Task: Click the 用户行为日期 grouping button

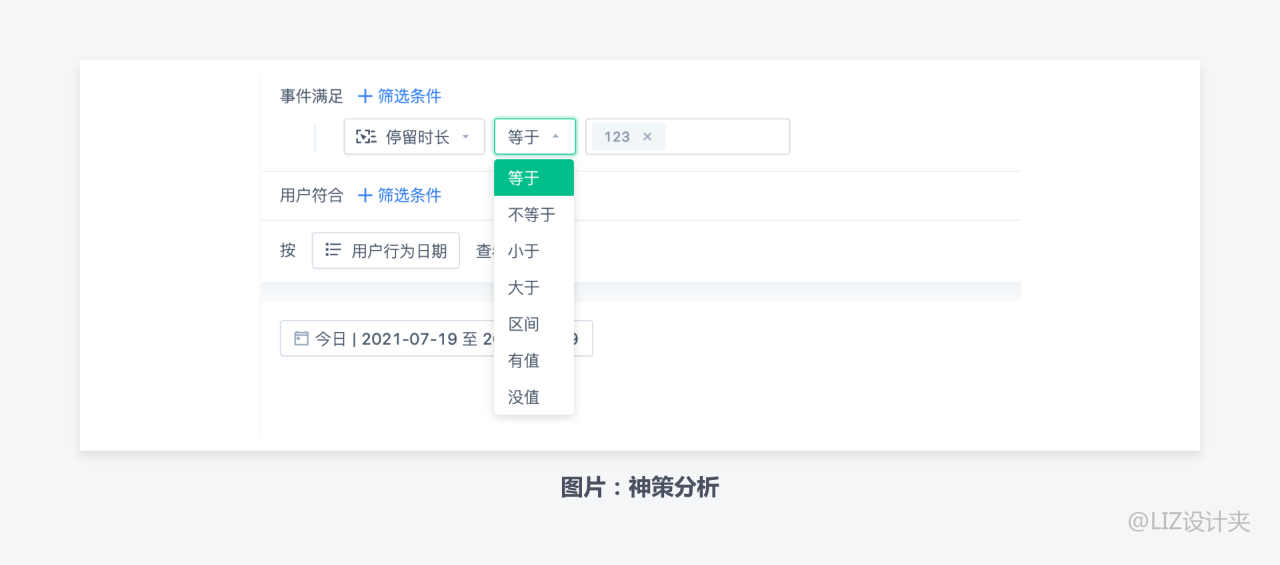Action: tap(386, 251)
